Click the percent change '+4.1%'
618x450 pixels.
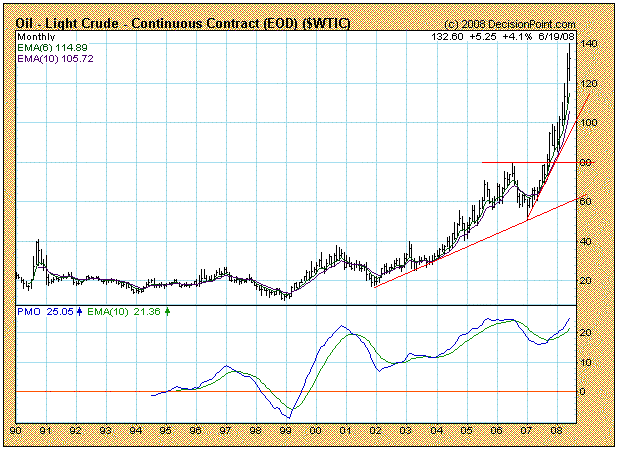(517, 37)
